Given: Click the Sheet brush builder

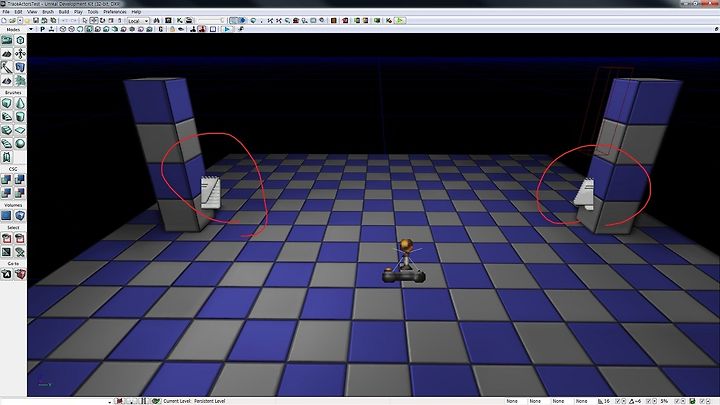Looking at the screenshot, I should [20, 130].
